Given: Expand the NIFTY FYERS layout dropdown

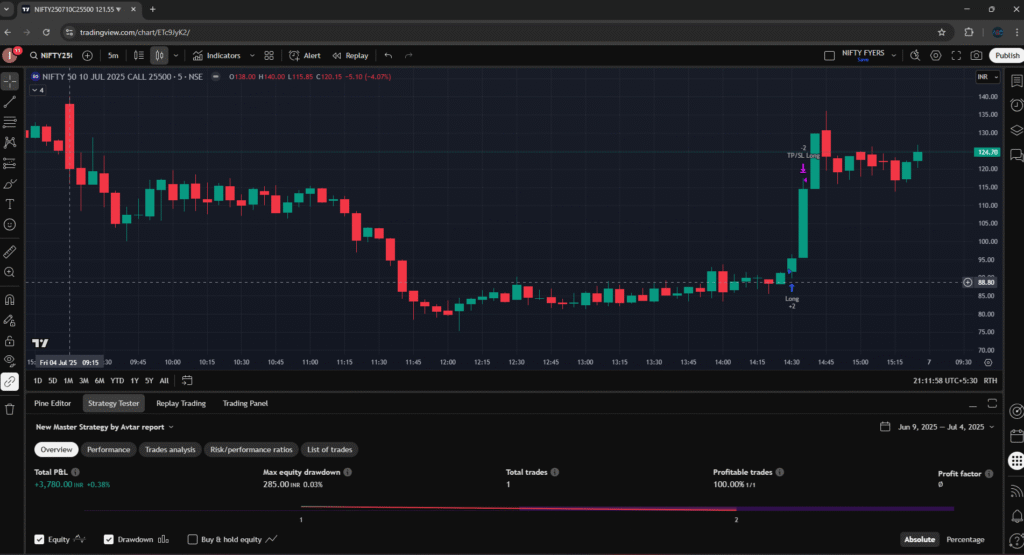Looking at the screenshot, I should tap(894, 56).
